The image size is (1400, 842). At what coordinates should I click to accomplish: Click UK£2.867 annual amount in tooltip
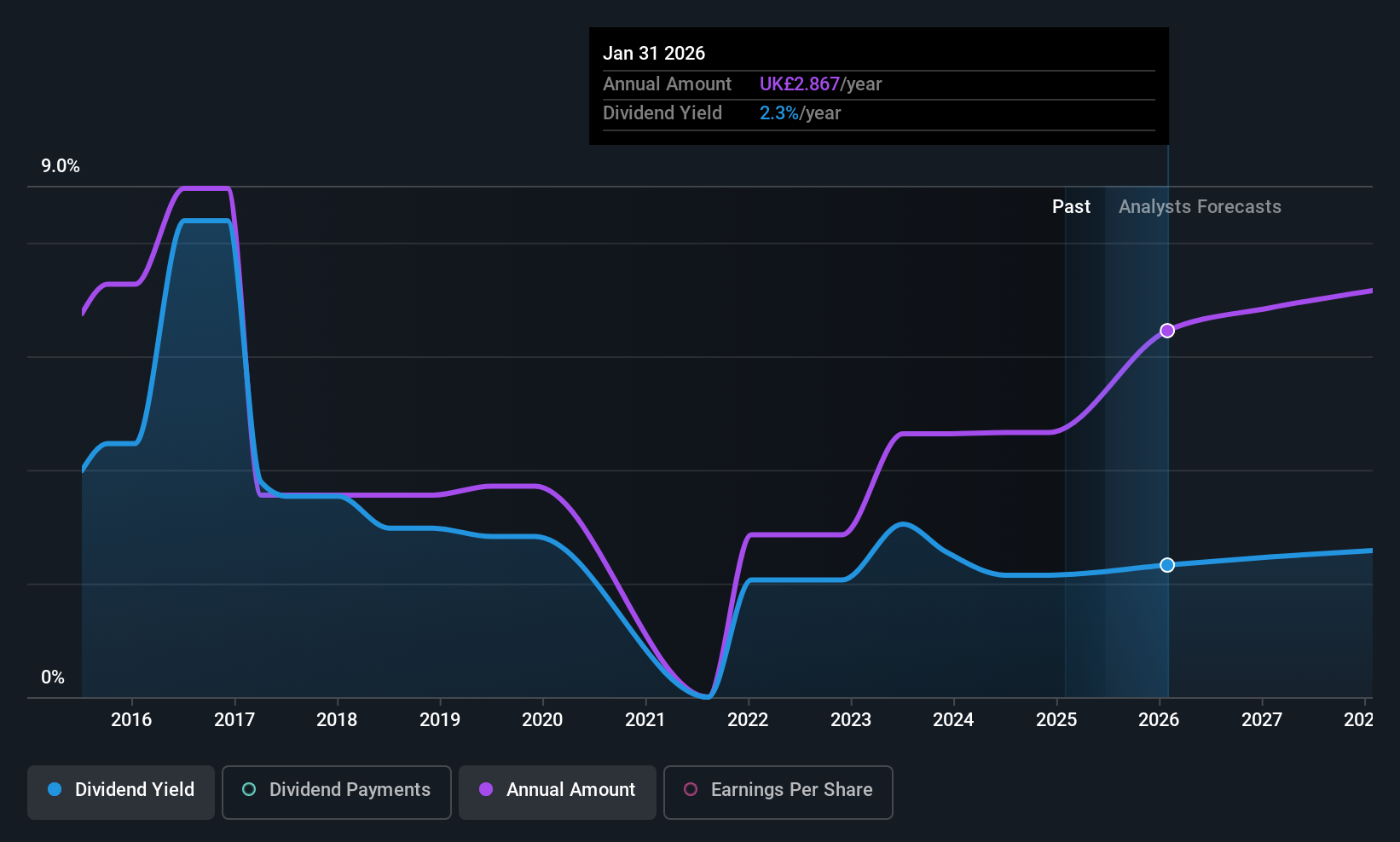pyautogui.click(x=800, y=84)
